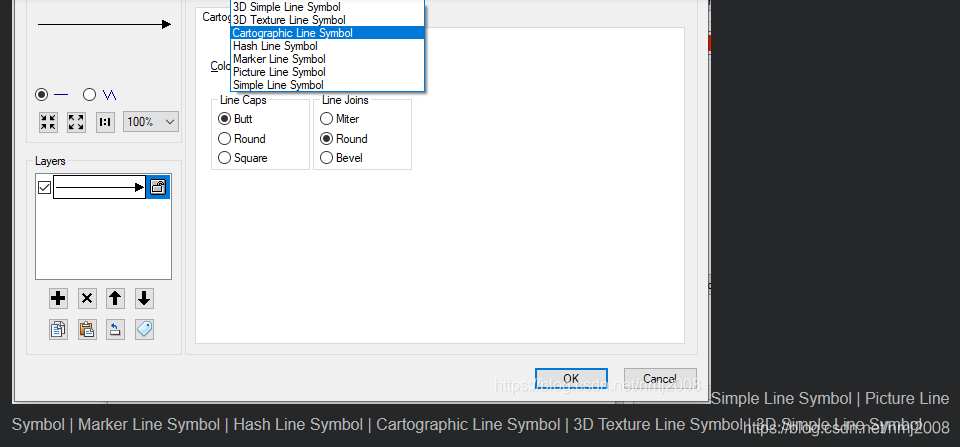Delete the selected layer with X icon
The width and height of the screenshot is (960, 447).
pos(87,299)
